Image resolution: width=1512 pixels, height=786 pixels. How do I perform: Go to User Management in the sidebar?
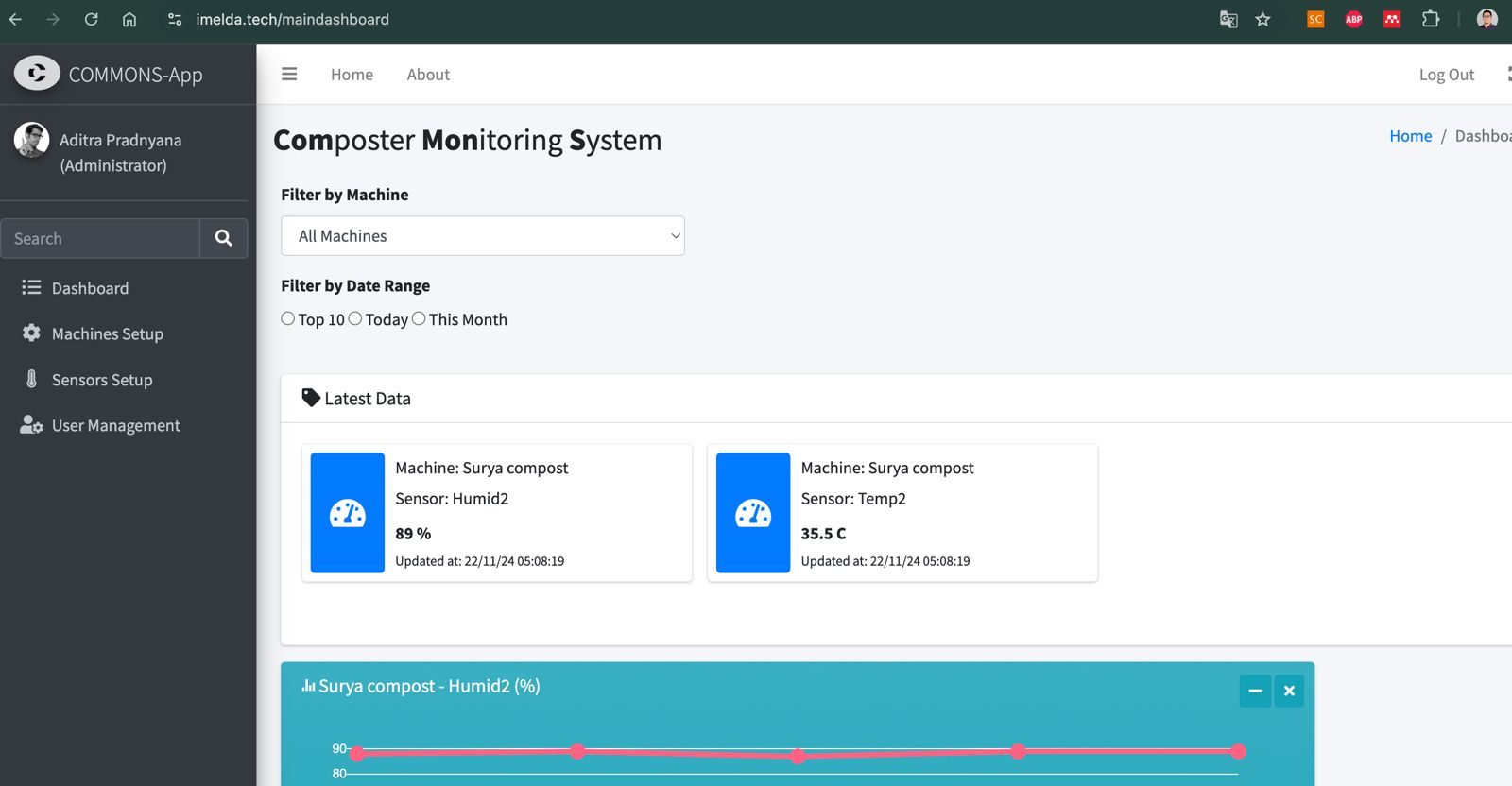[x=115, y=426]
